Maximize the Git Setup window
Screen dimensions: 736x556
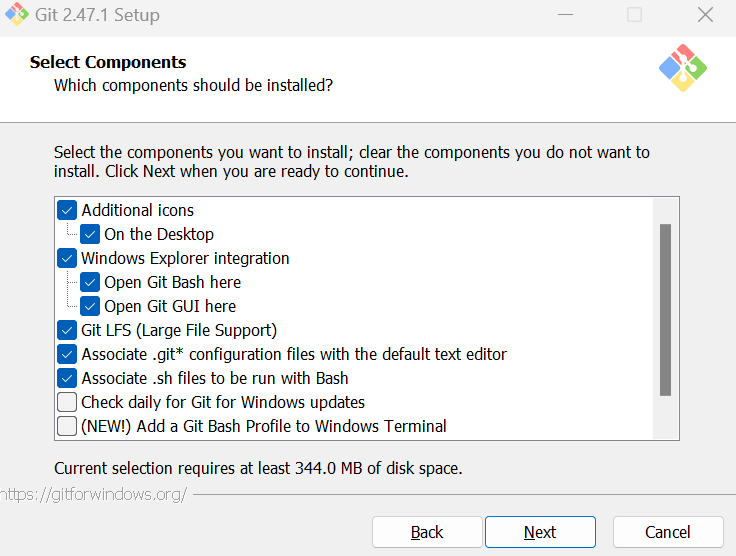[x=634, y=15]
